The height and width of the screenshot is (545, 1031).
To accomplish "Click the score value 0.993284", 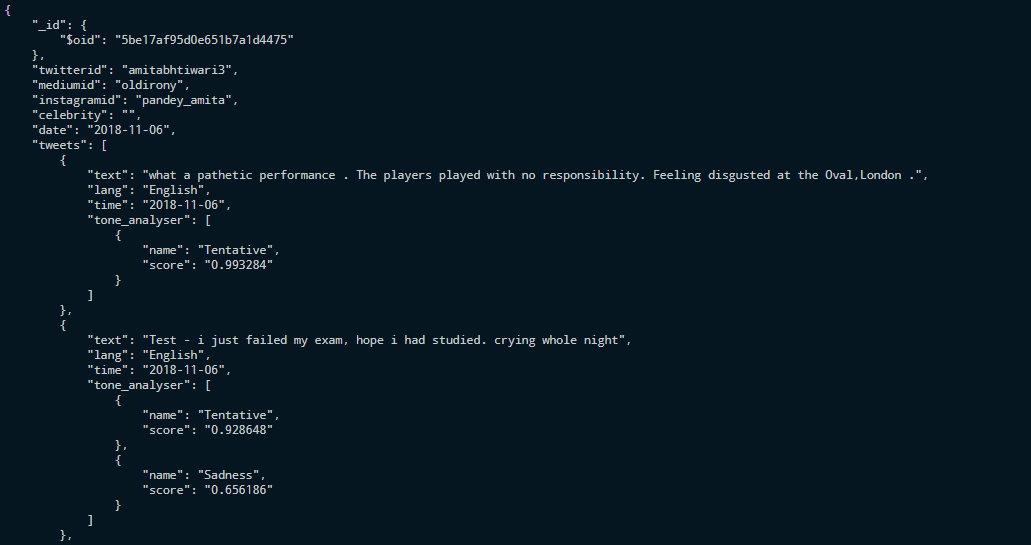I will [x=239, y=265].
